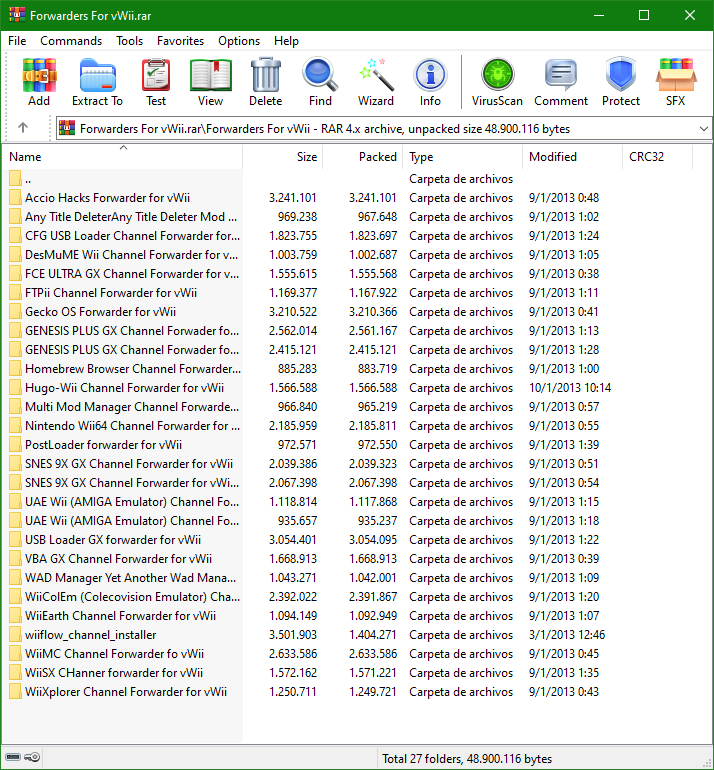This screenshot has width=714, height=770.
Task: Click folder icon beside Gecko OS Forwarder
Action: [15, 312]
